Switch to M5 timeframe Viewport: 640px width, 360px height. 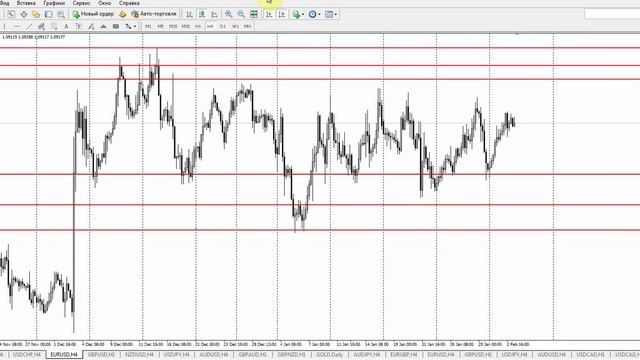tap(160, 26)
